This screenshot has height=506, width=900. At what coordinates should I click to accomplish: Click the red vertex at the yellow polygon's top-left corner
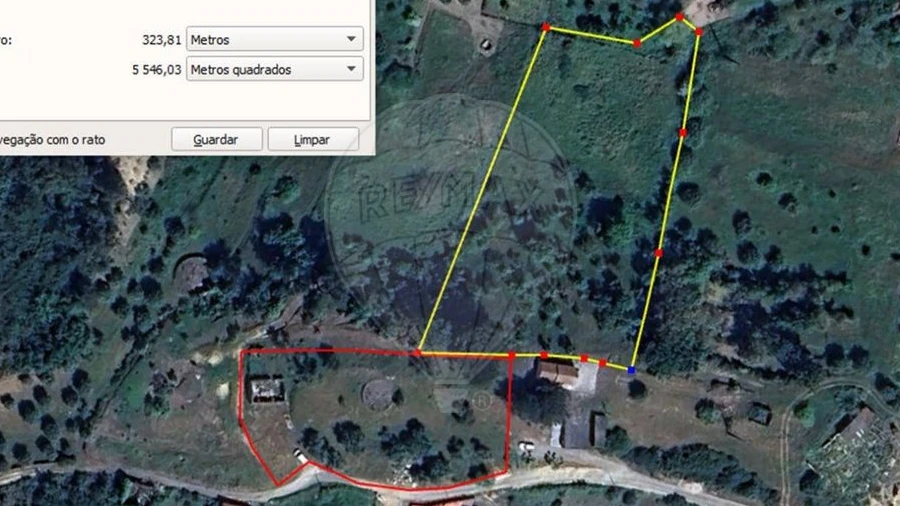click(546, 27)
